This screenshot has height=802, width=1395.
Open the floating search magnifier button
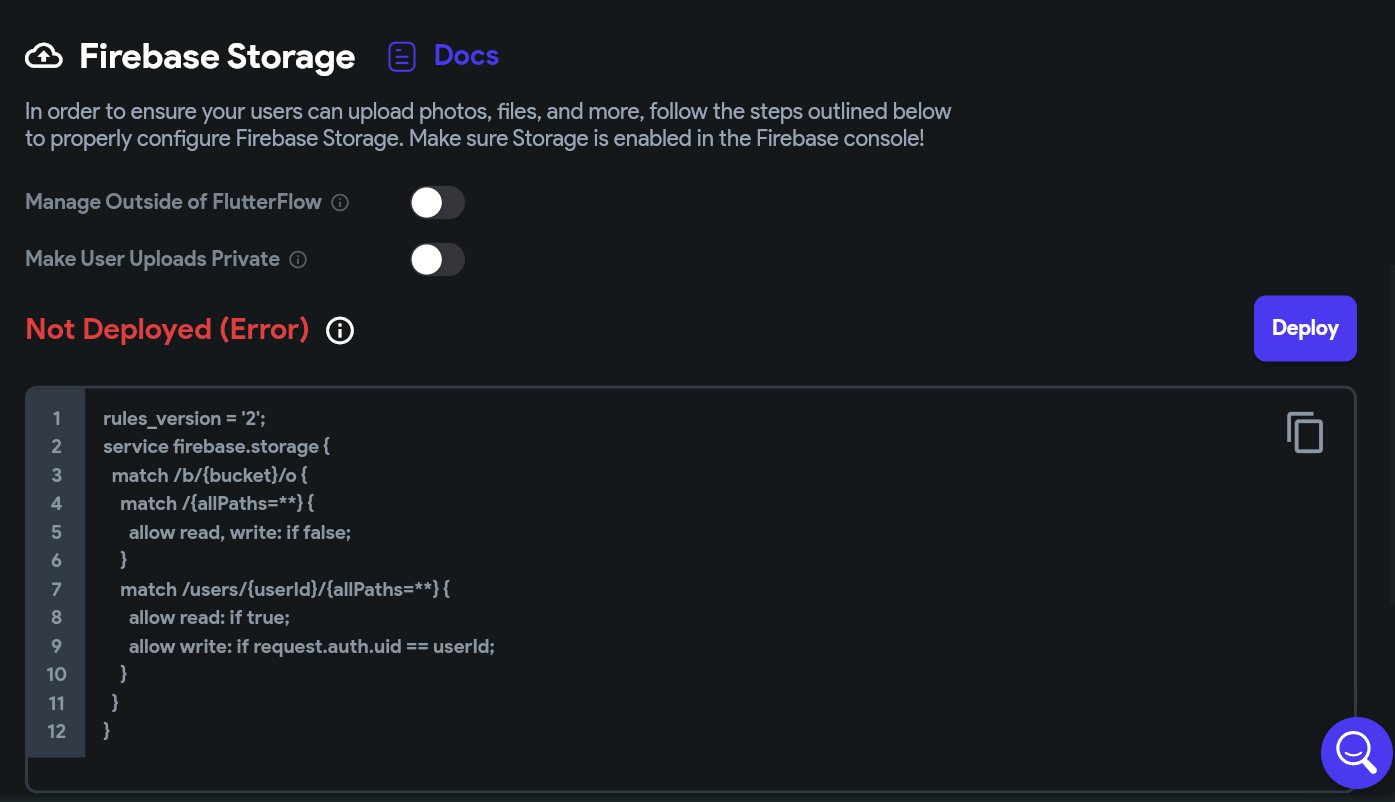[x=1356, y=752]
